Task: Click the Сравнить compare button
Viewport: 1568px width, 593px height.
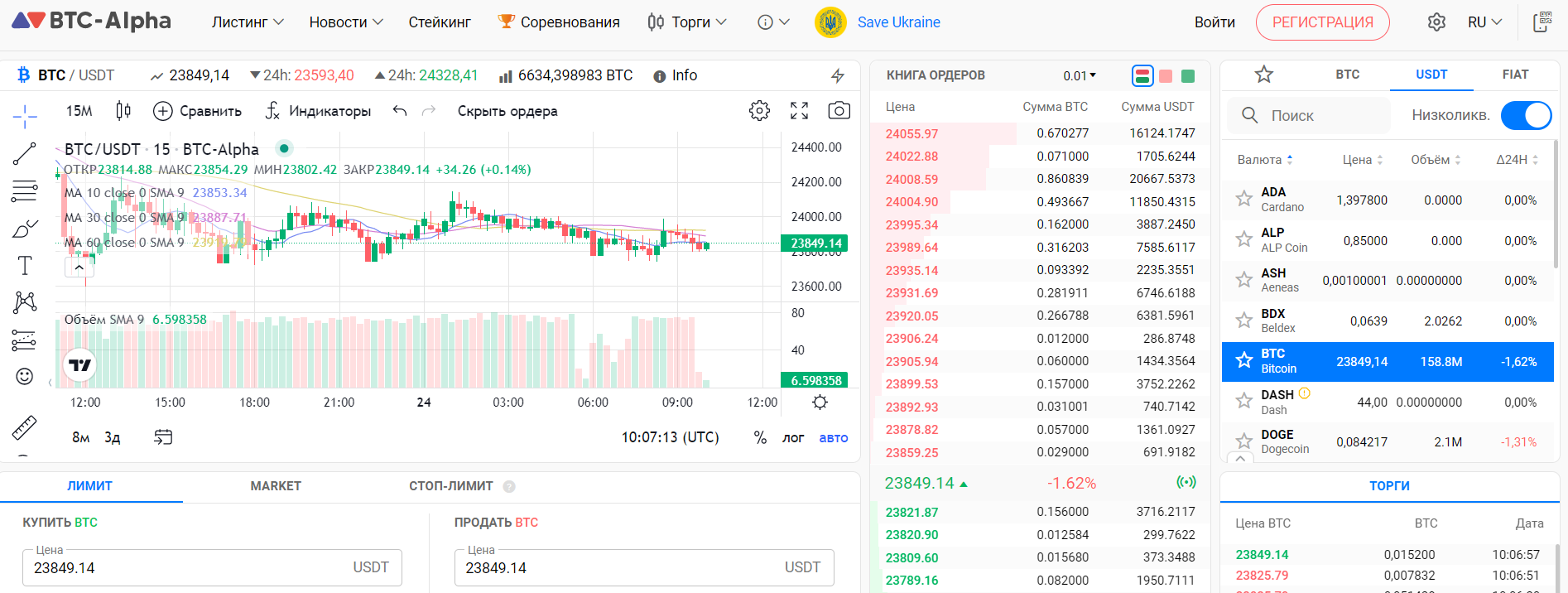Action: [x=197, y=111]
